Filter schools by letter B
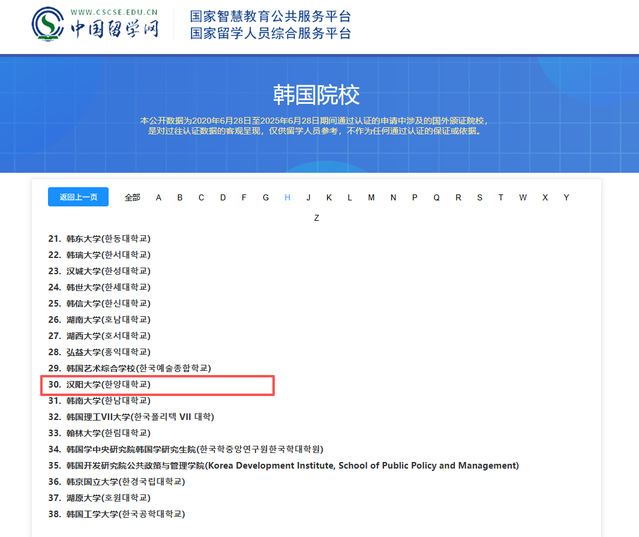The width and height of the screenshot is (639, 537). click(x=180, y=198)
